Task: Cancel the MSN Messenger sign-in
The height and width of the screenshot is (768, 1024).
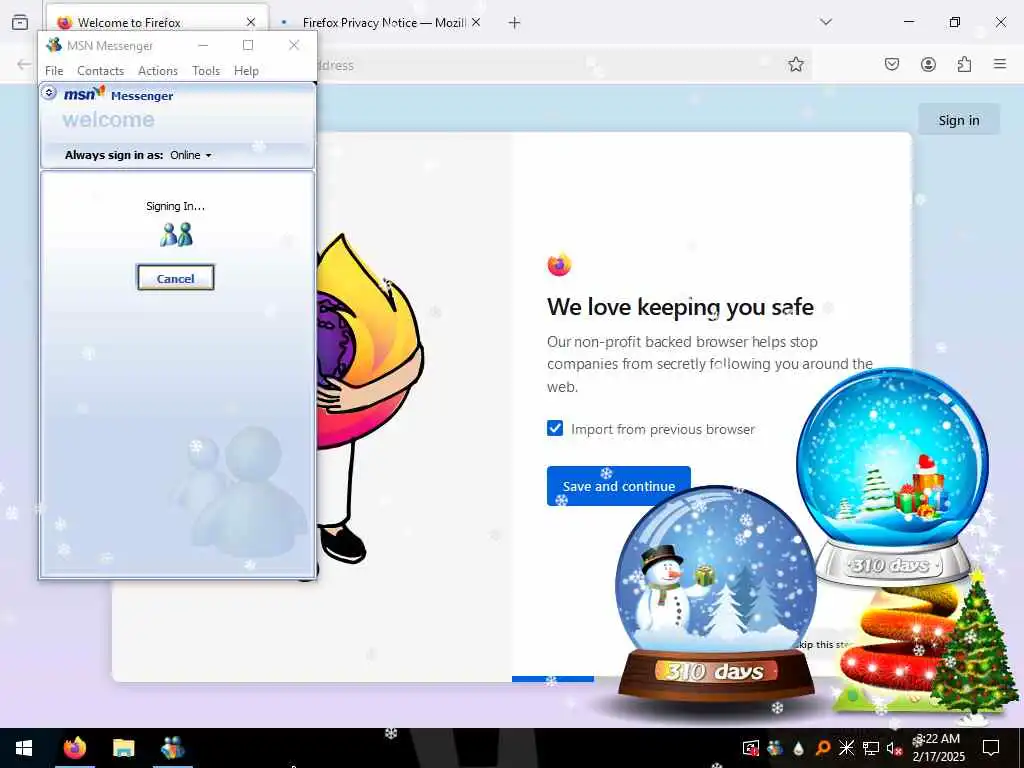Action: point(176,278)
